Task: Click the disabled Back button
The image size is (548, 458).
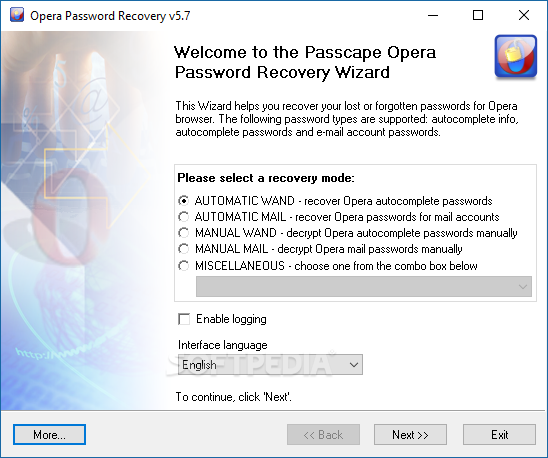Action: click(323, 435)
